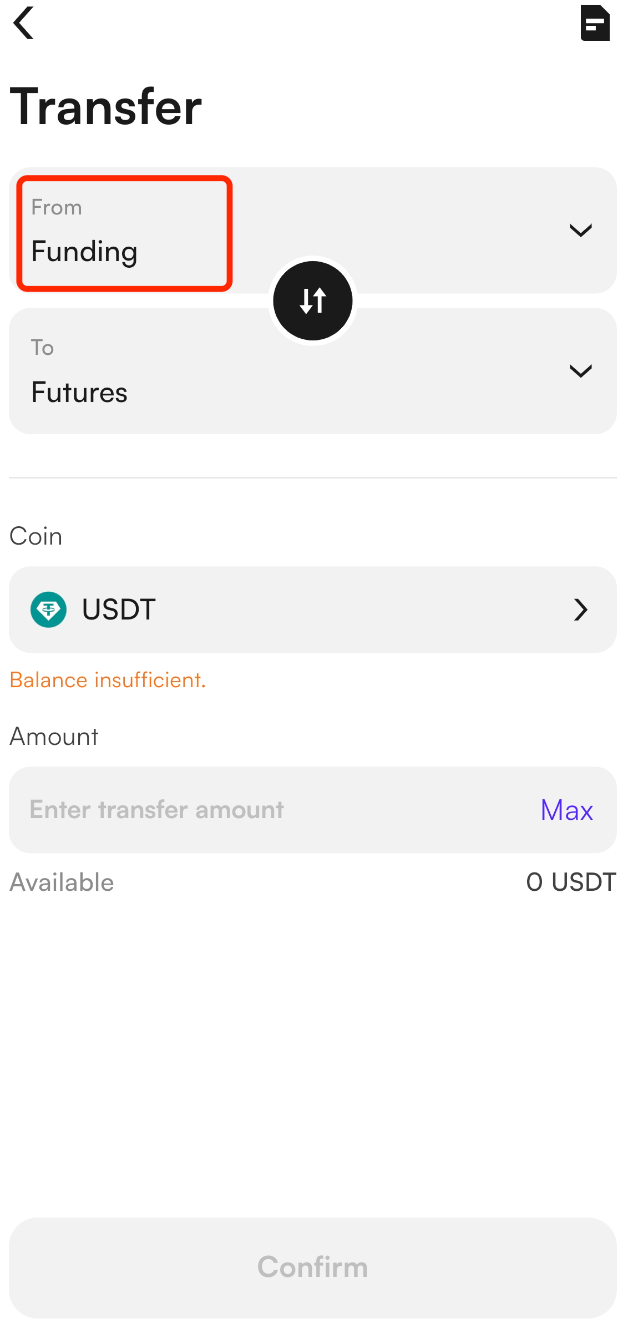Select the Funding account value
Viewport: 624px width, 1340px height.
pos(84,251)
